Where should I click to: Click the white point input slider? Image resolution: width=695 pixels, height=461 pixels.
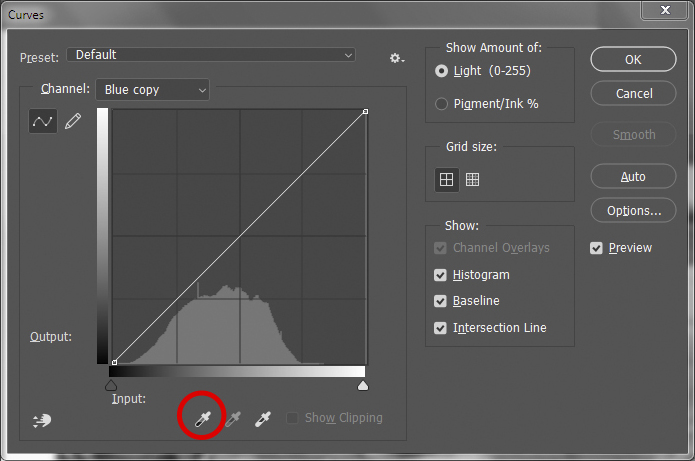point(363,385)
